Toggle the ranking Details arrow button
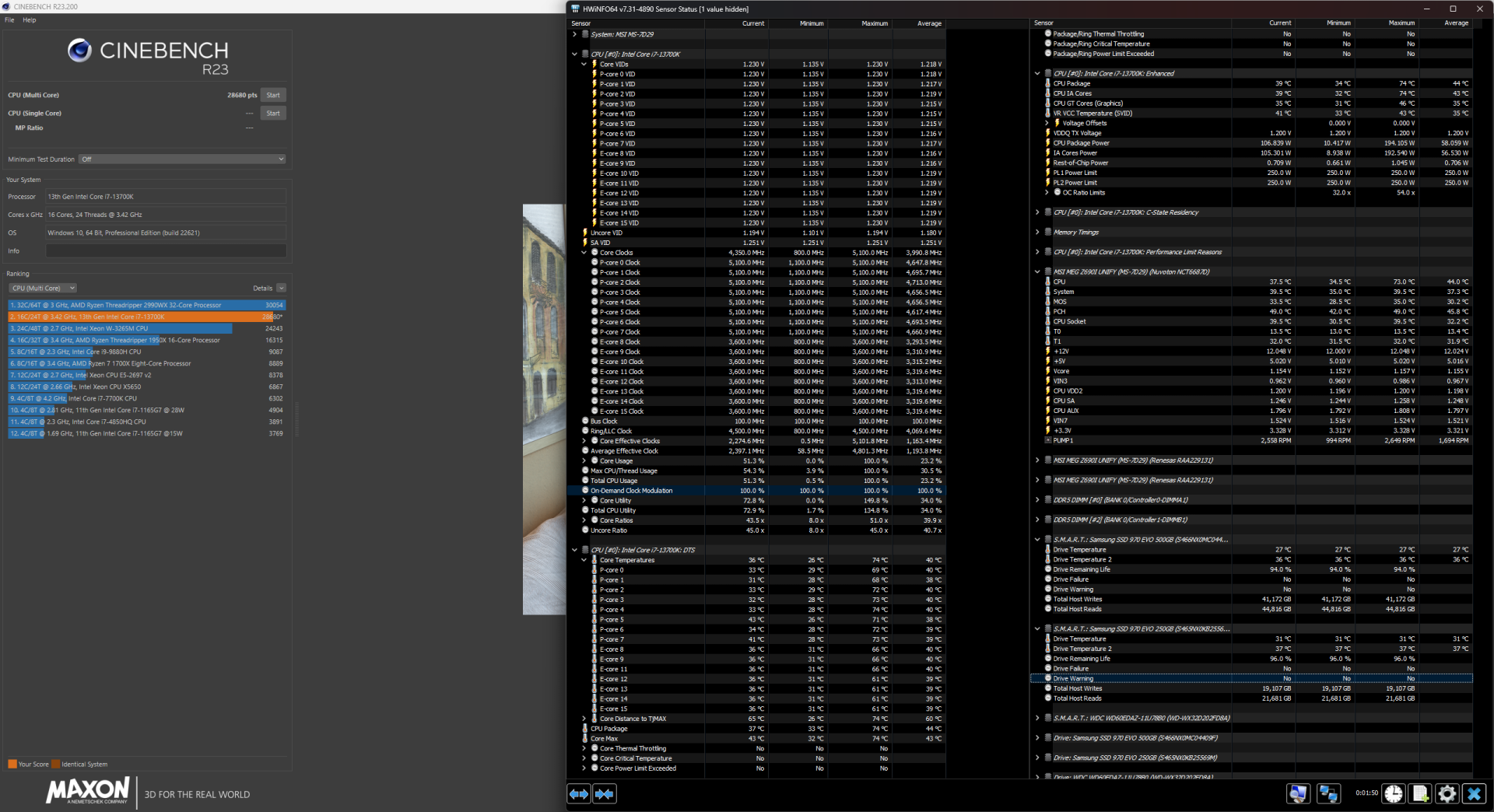The height and width of the screenshot is (812, 1494). tap(281, 288)
